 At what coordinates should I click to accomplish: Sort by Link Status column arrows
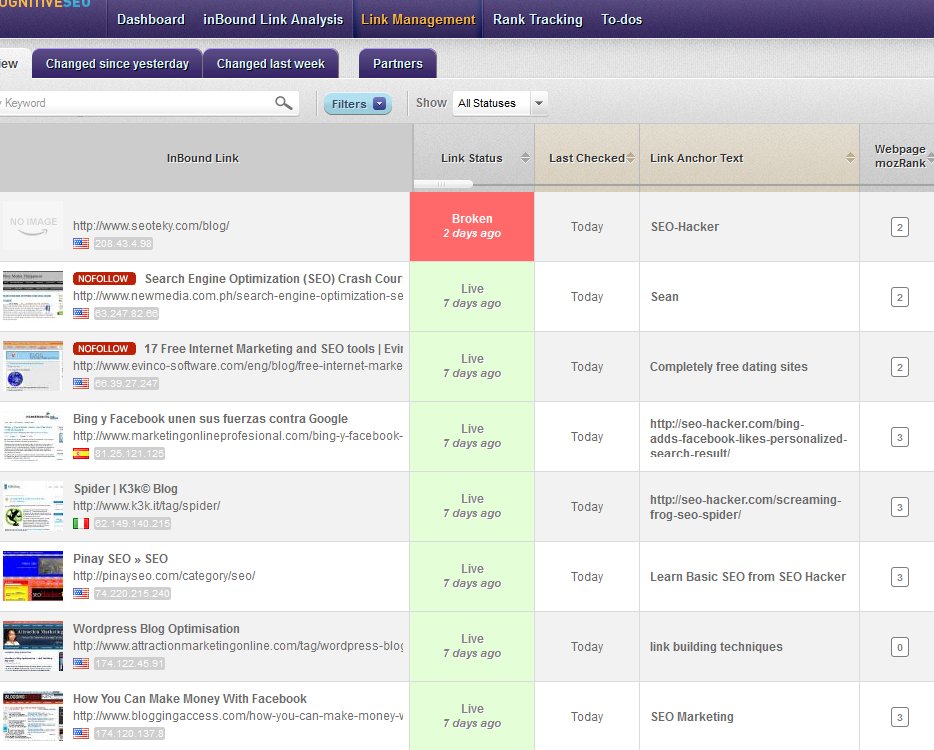tap(525, 158)
